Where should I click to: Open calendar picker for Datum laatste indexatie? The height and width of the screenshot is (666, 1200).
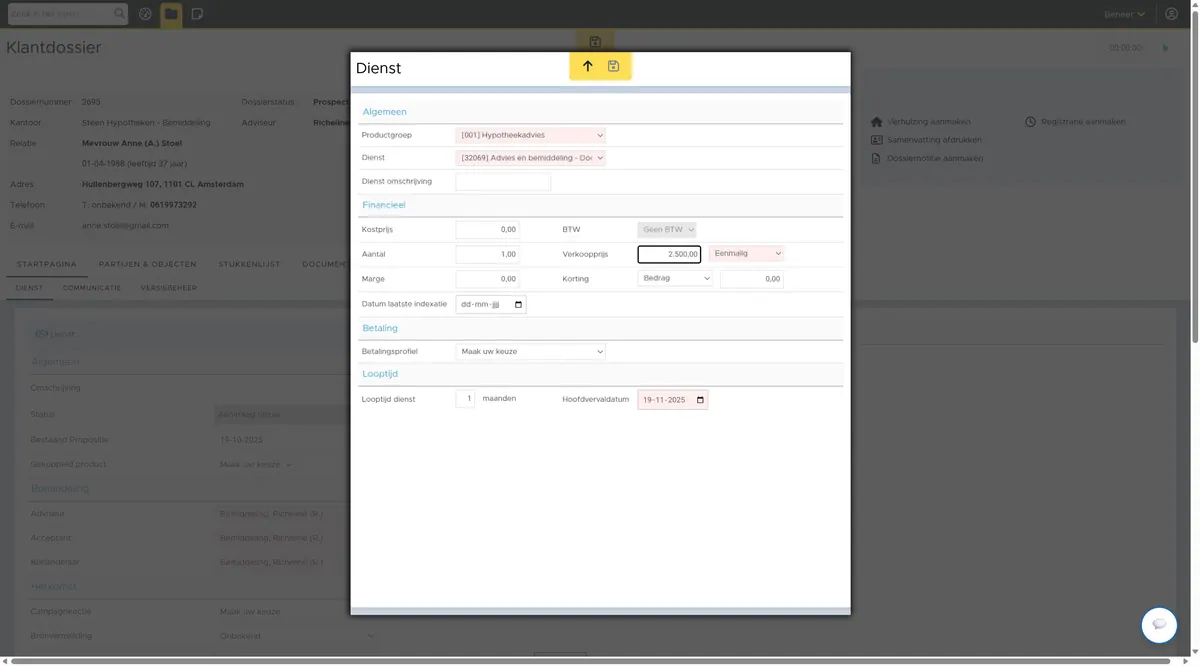tap(518, 304)
